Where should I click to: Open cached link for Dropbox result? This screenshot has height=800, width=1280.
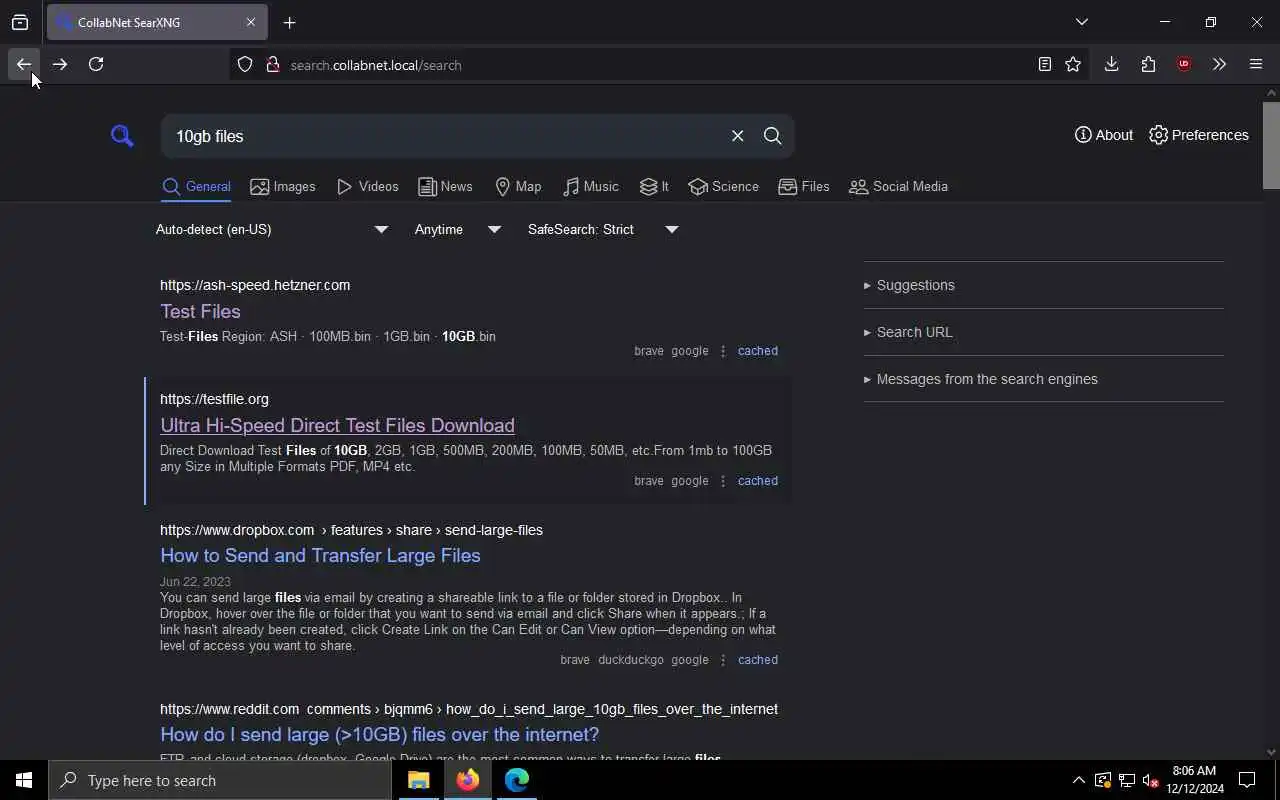coord(757,660)
